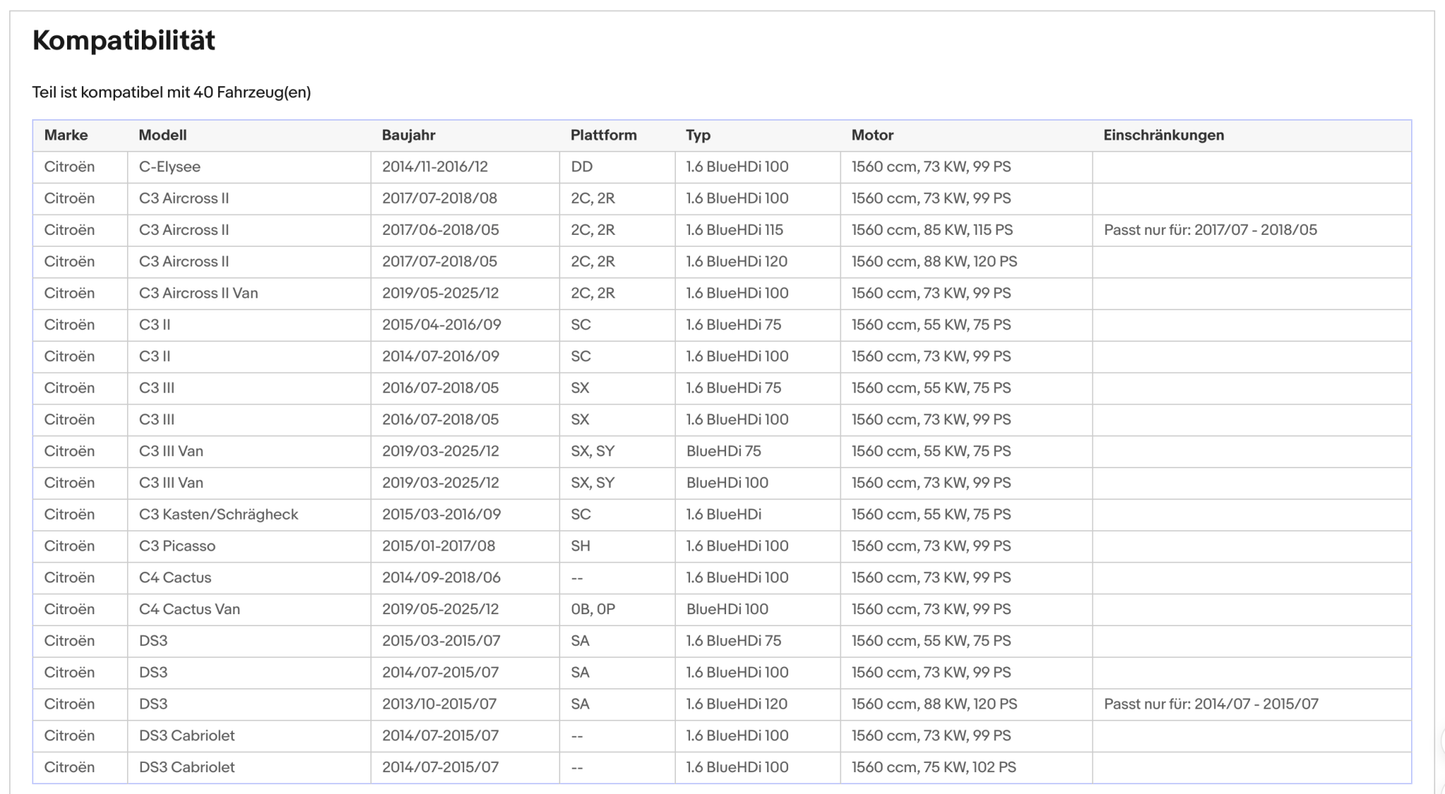Click the Kompatibilität heading
The width and height of the screenshot is (1445, 794).
click(124, 41)
